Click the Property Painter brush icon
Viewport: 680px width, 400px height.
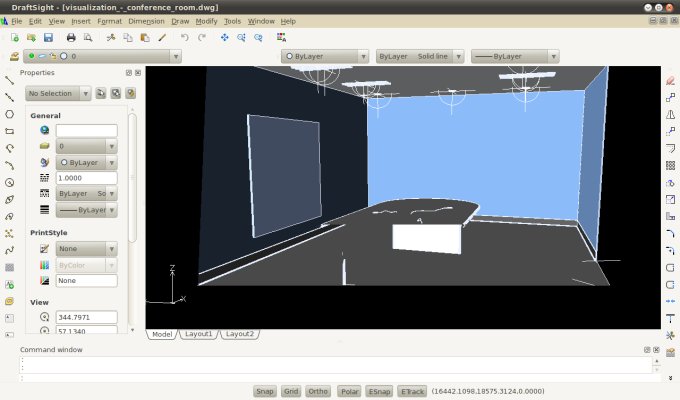tap(162, 38)
